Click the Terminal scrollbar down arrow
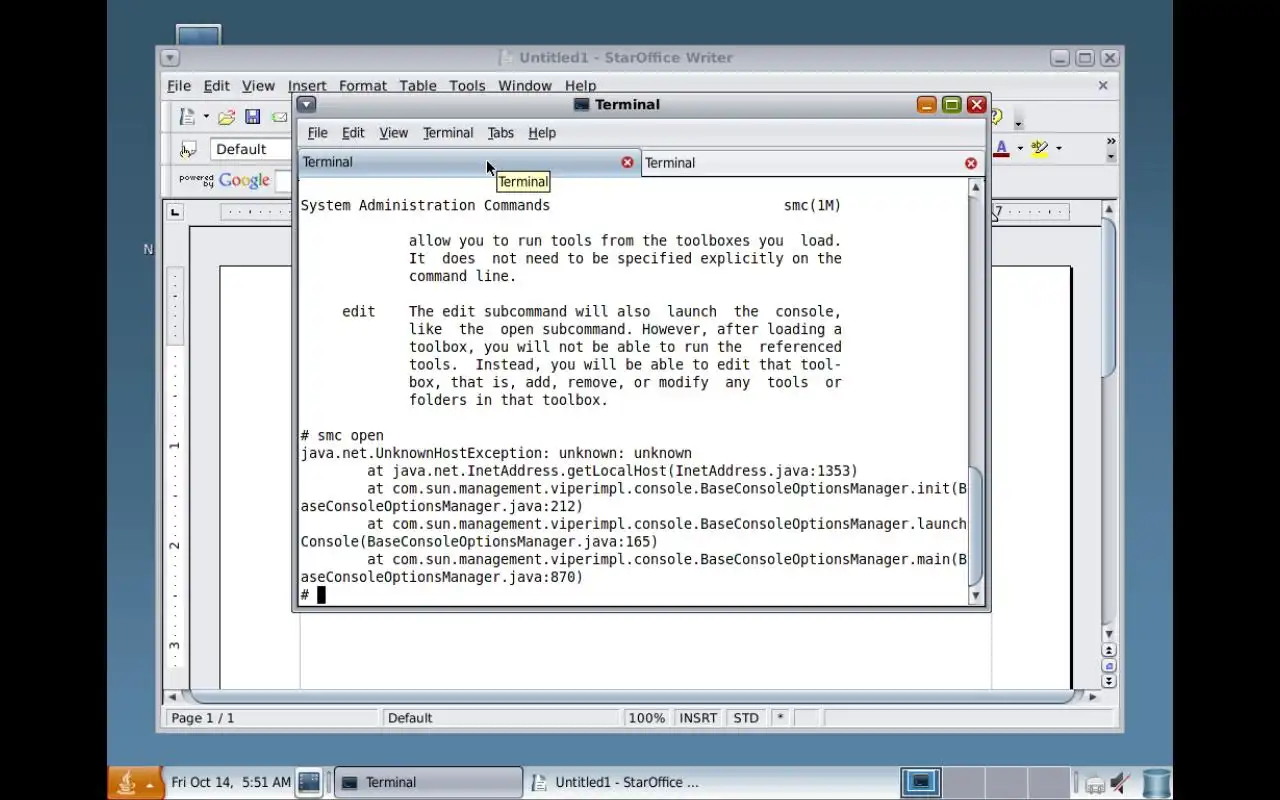The height and width of the screenshot is (800, 1280). [x=976, y=596]
